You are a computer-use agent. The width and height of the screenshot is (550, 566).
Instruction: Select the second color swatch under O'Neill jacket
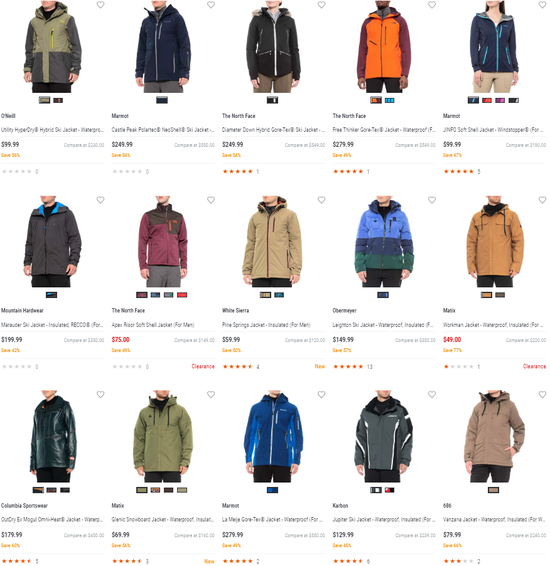coord(58,100)
